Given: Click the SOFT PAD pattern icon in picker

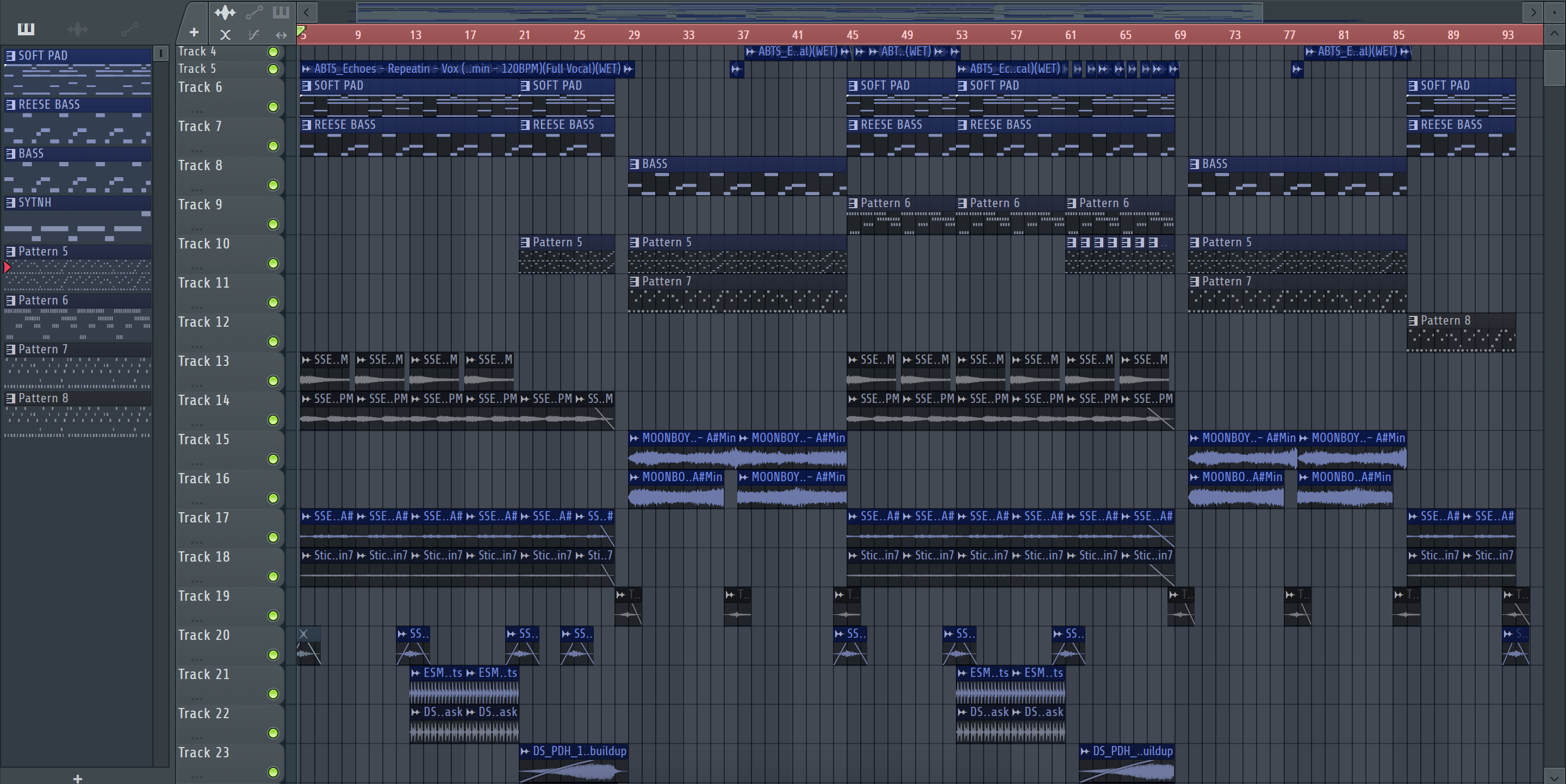Looking at the screenshot, I should point(10,55).
